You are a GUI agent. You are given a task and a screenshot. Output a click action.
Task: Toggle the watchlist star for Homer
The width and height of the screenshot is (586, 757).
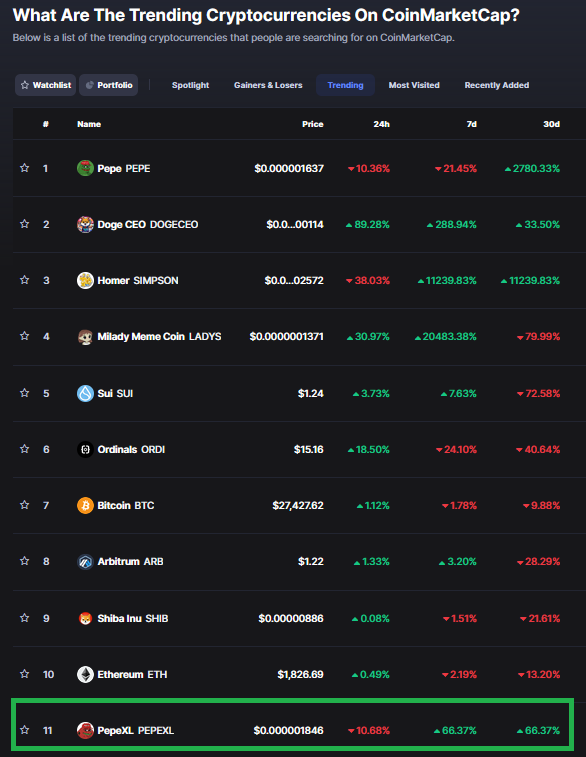click(25, 280)
